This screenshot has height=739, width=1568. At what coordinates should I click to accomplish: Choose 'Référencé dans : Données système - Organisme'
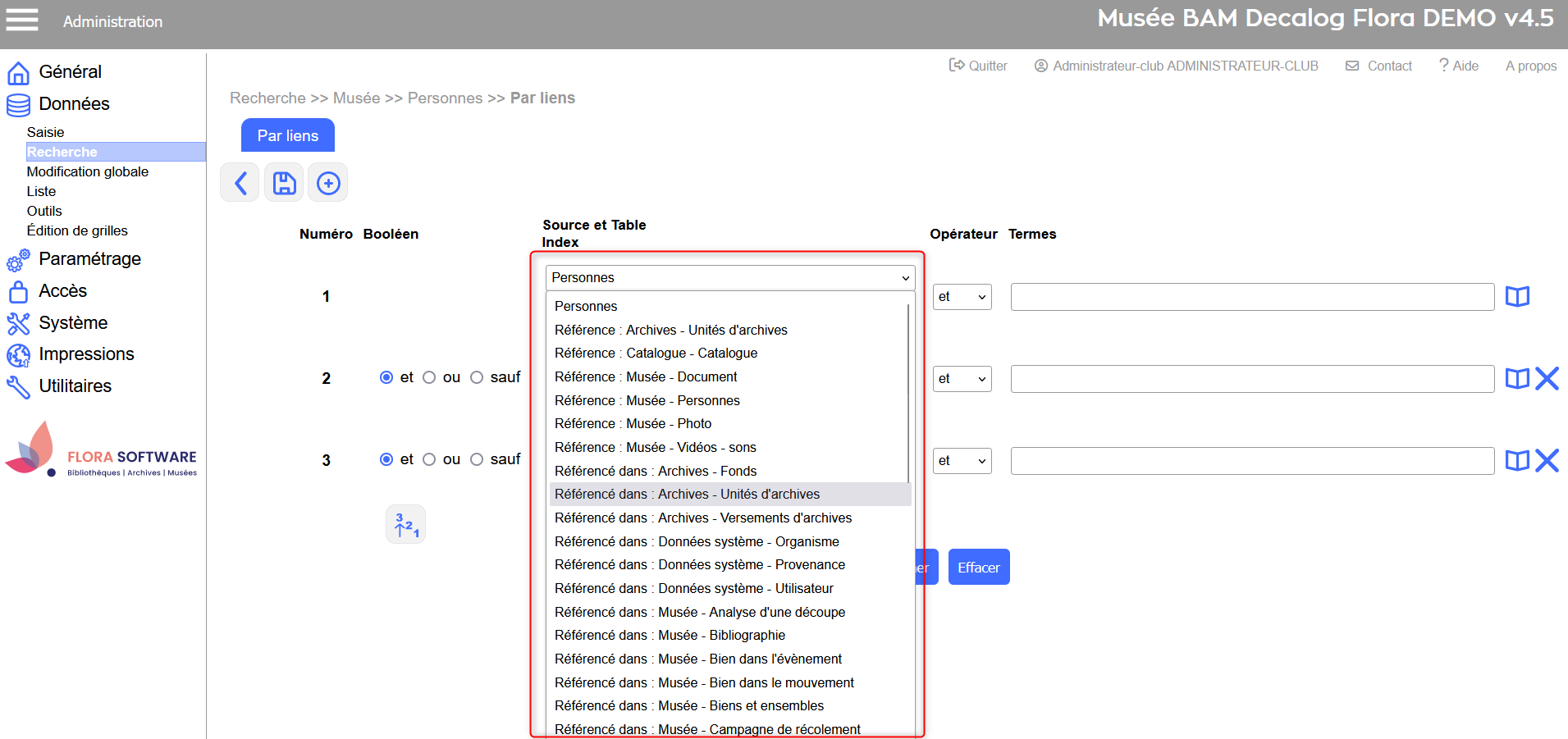729,541
